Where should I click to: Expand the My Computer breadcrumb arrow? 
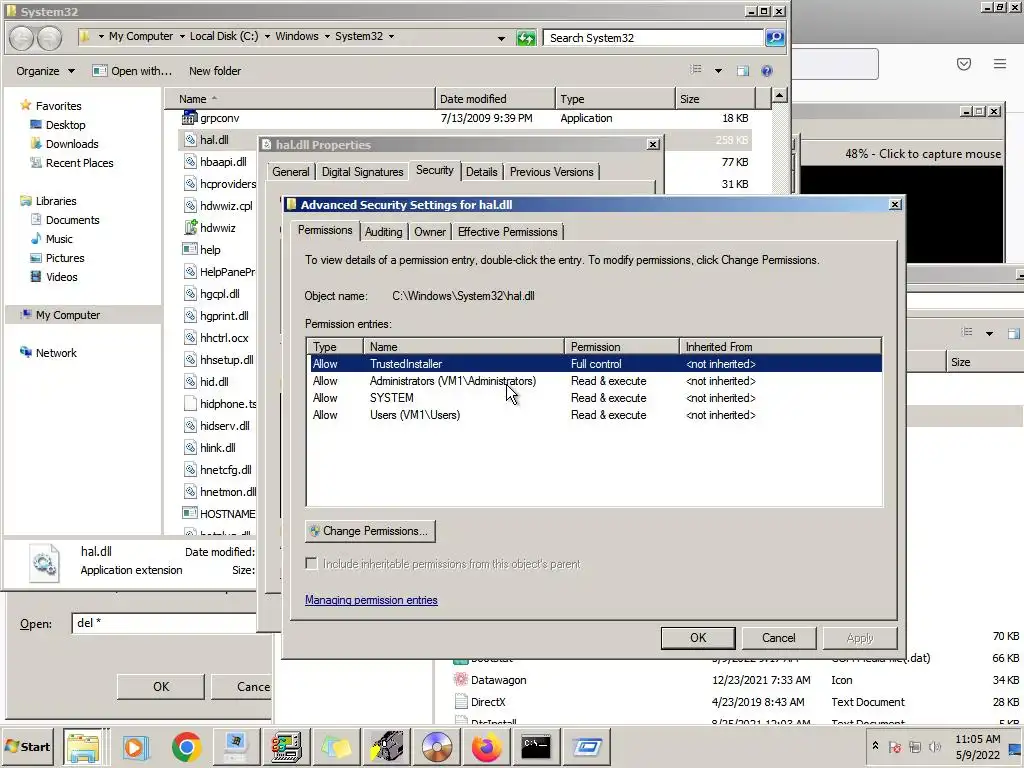pos(182,37)
